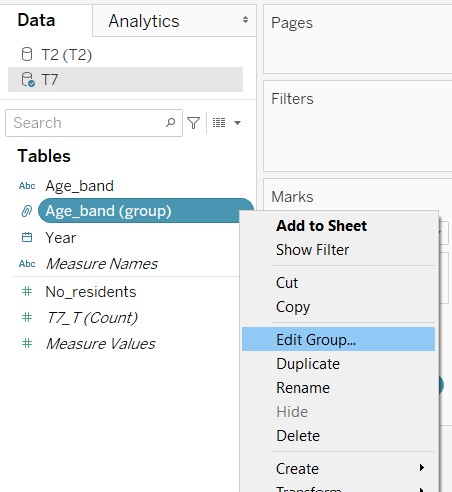Select the Age_band field
The height and width of the screenshot is (492, 452).
pyautogui.click(x=80, y=186)
